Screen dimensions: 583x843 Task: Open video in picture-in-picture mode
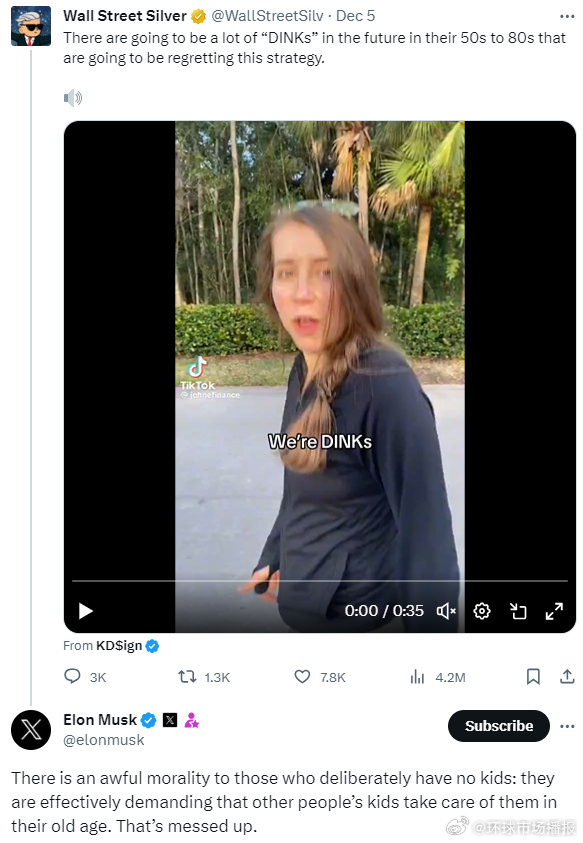tap(518, 611)
